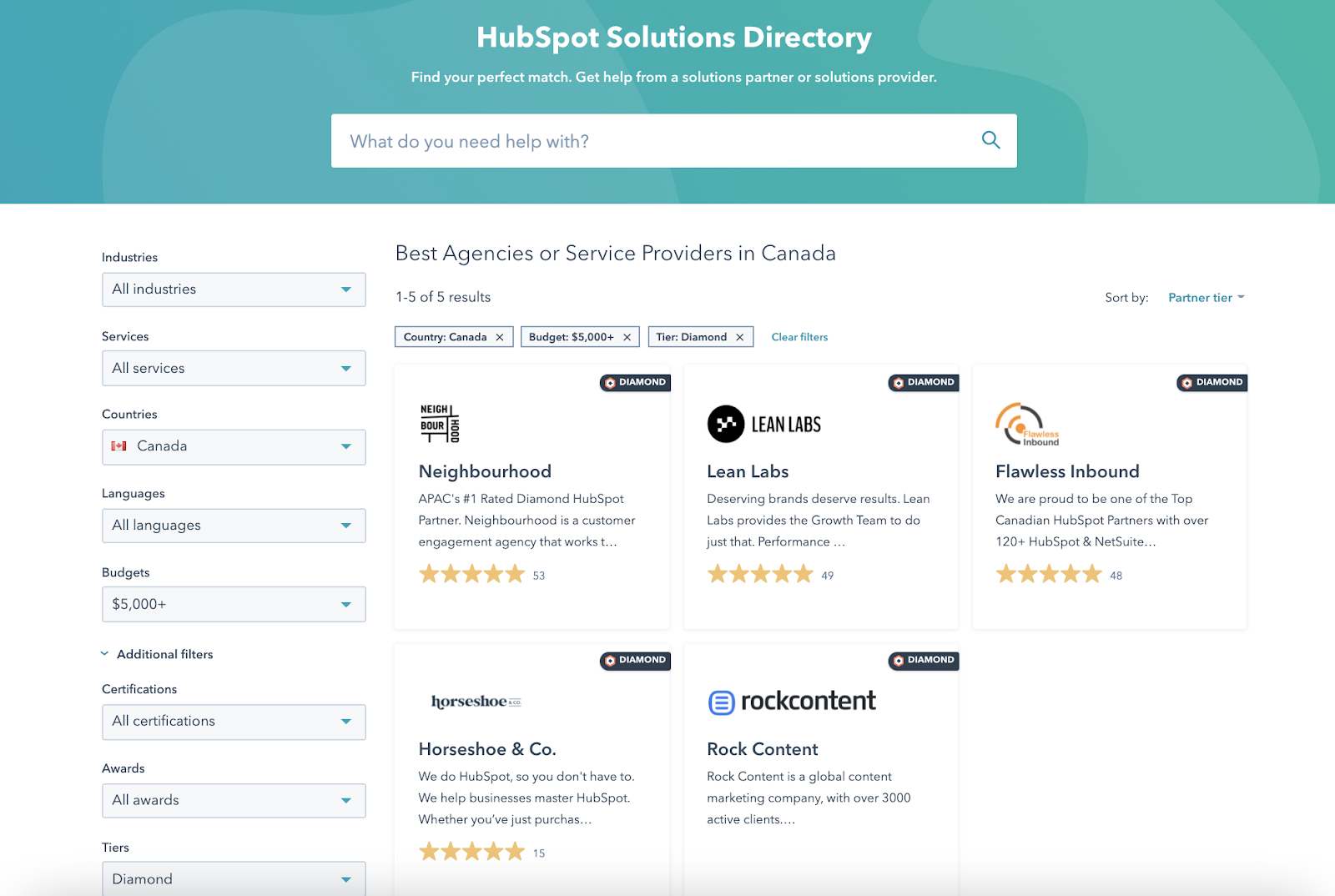Image resolution: width=1335 pixels, height=896 pixels.
Task: Click Lean Labs' 49 review count
Action: coord(828,576)
